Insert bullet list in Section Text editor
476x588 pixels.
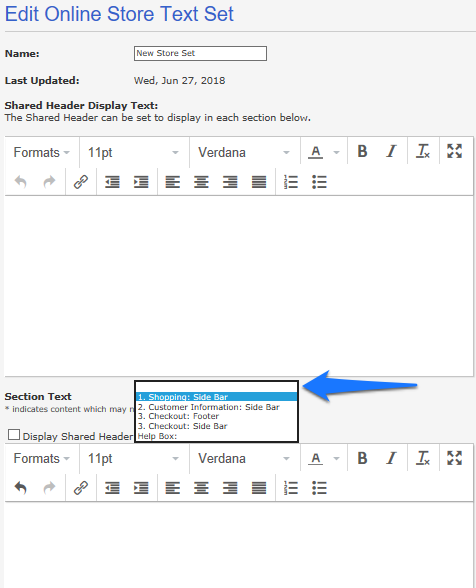coord(319,488)
